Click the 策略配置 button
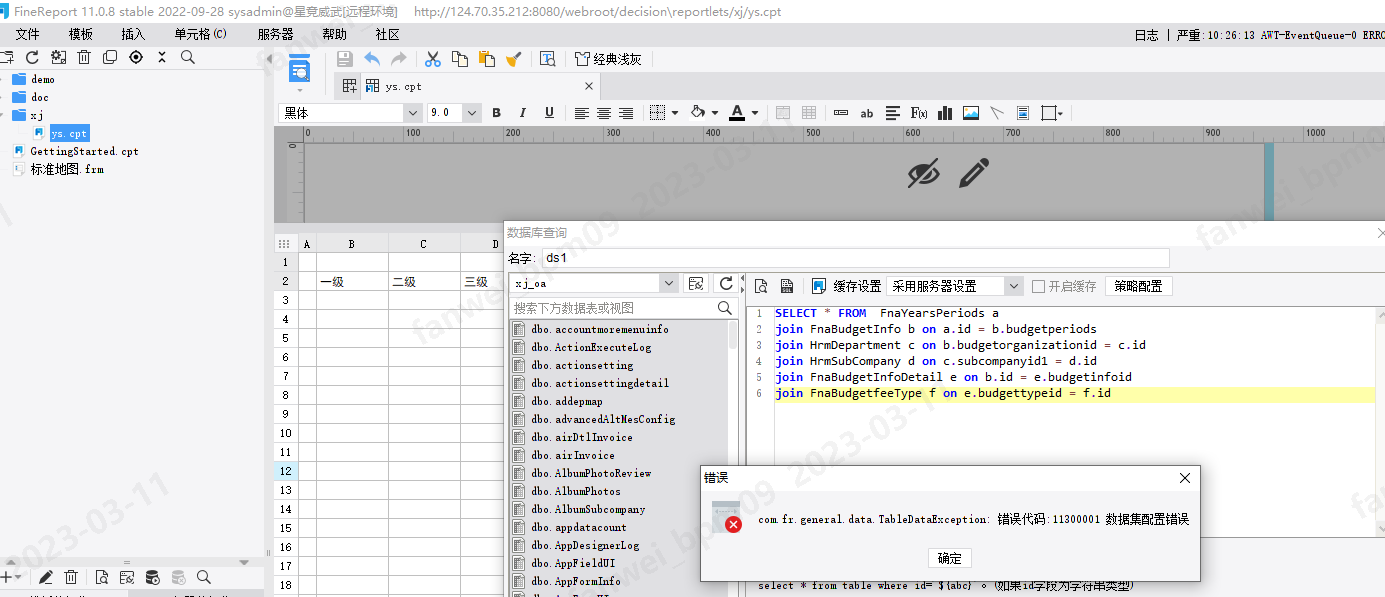Screen dimensions: 1385x597 (1138, 286)
